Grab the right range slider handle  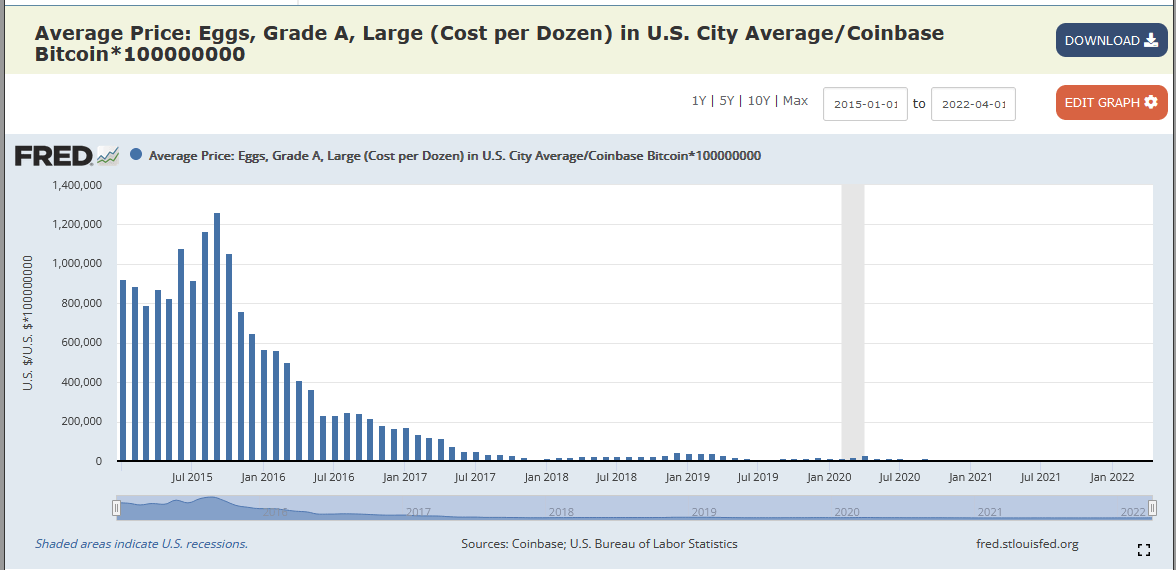pyautogui.click(x=1153, y=508)
